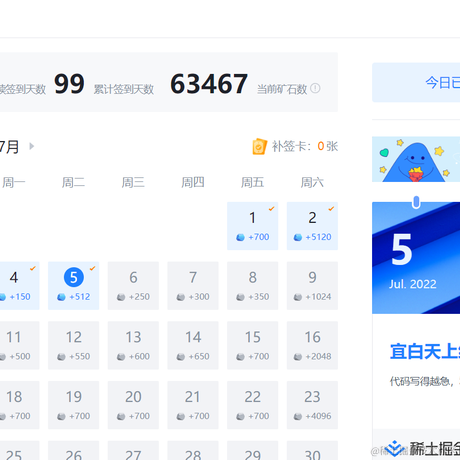This screenshot has height=460, width=460.
Task: Click the 周五 weekday header
Action: [x=252, y=182]
